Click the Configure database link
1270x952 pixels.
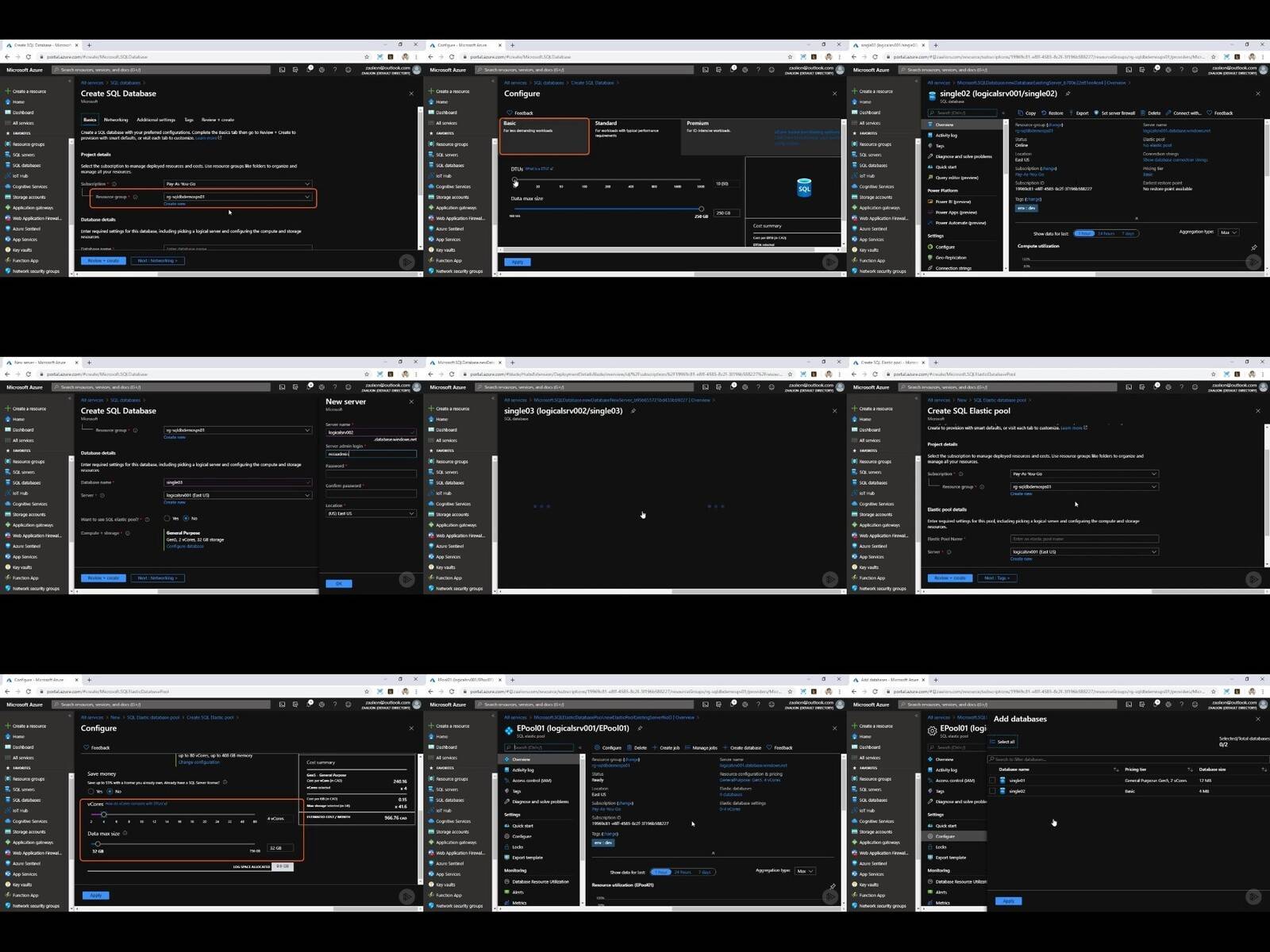pos(185,546)
